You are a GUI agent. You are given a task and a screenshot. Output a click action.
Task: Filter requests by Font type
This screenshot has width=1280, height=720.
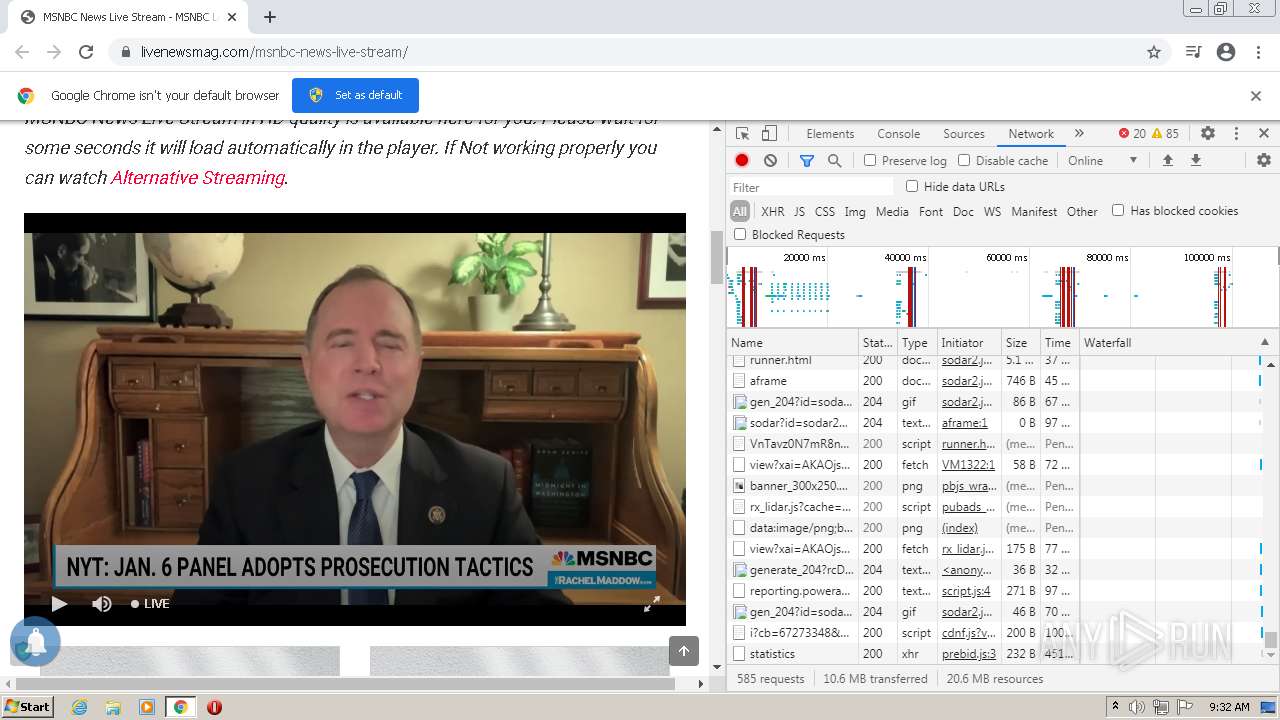coord(931,211)
